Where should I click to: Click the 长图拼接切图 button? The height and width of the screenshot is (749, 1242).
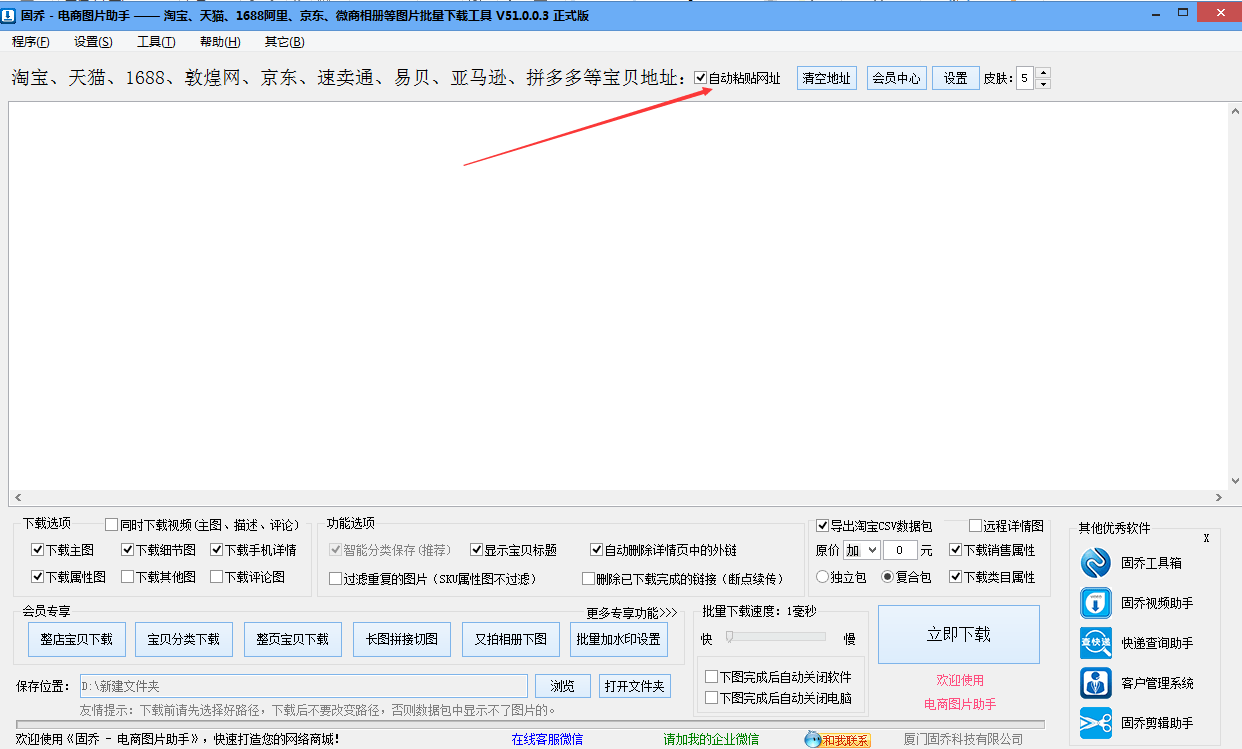point(401,639)
